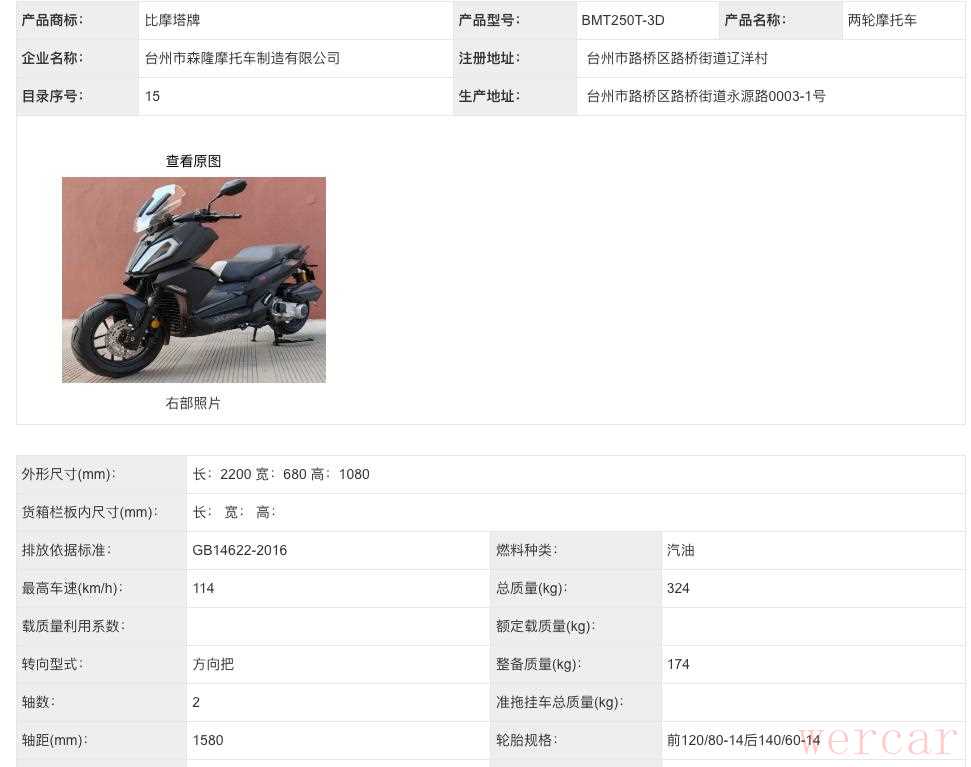The image size is (971, 767).
Task: Click the 外形尺寸(mm) label
Action: click(68, 474)
